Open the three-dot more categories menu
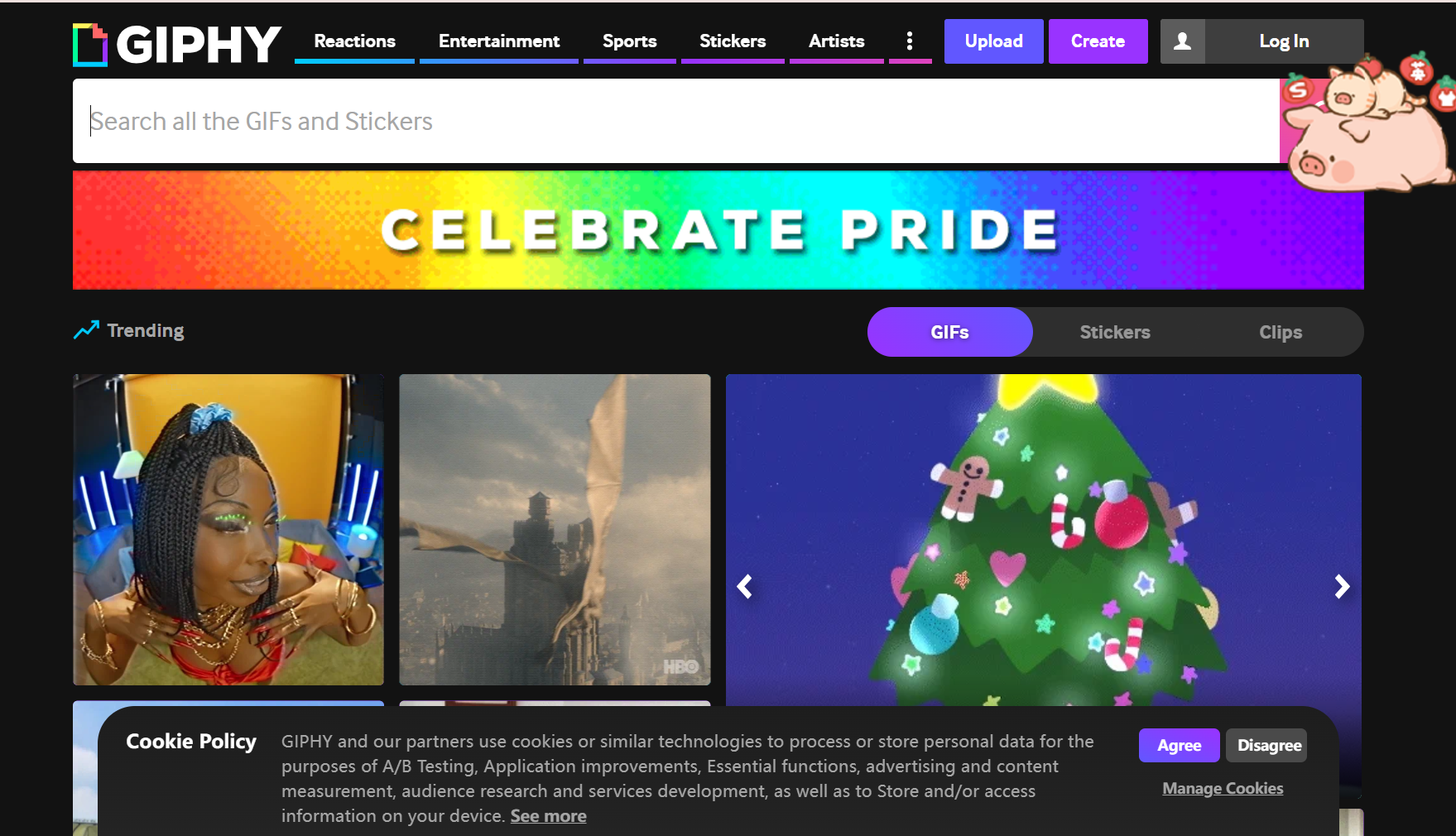The width and height of the screenshot is (1456, 836). [910, 41]
